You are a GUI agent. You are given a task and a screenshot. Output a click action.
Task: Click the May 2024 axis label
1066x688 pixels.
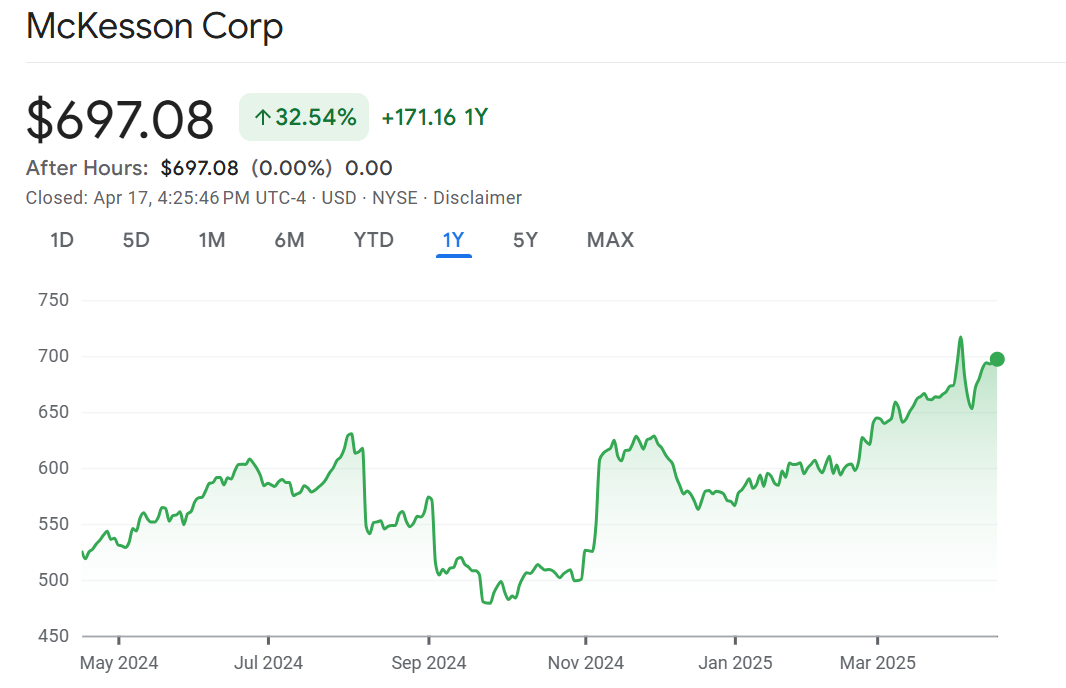(x=118, y=663)
